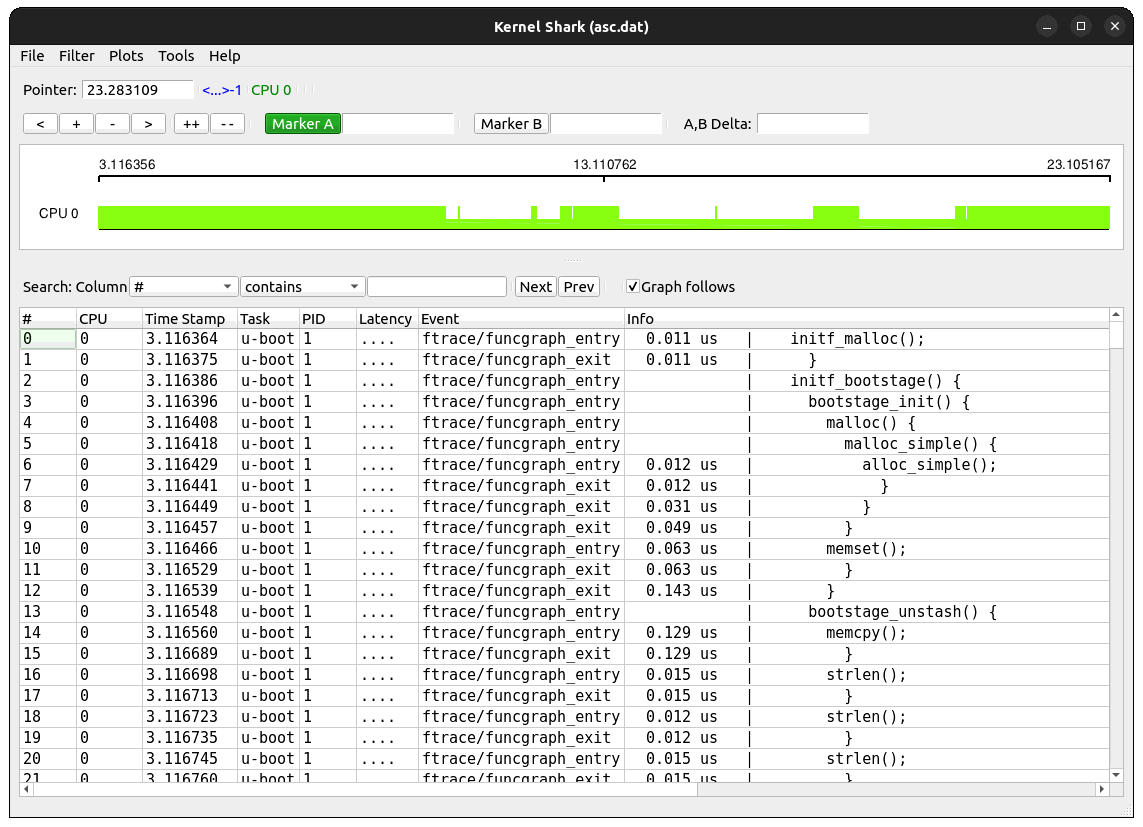Click the scroll left '<' button

coord(40,124)
